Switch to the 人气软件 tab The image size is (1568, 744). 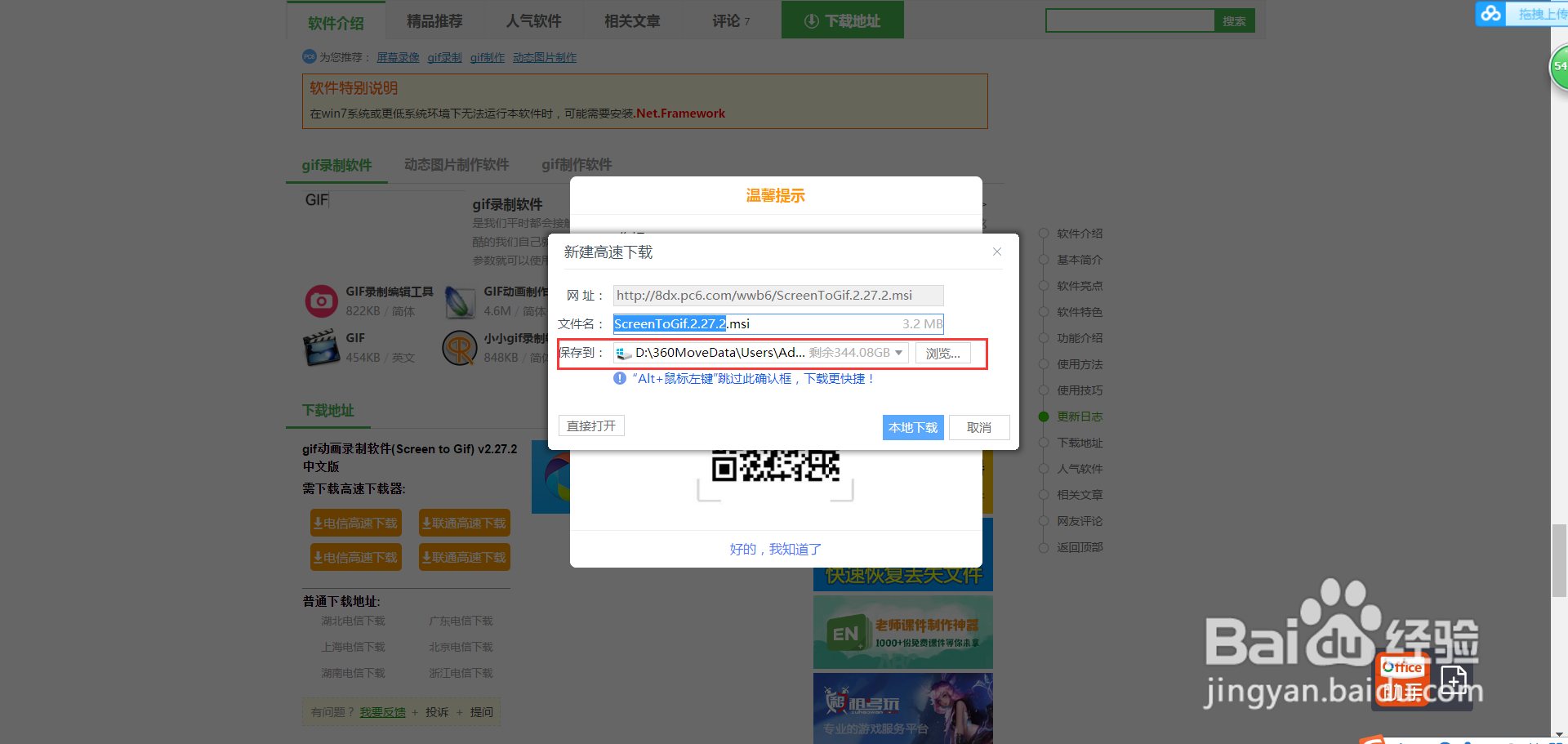click(533, 20)
